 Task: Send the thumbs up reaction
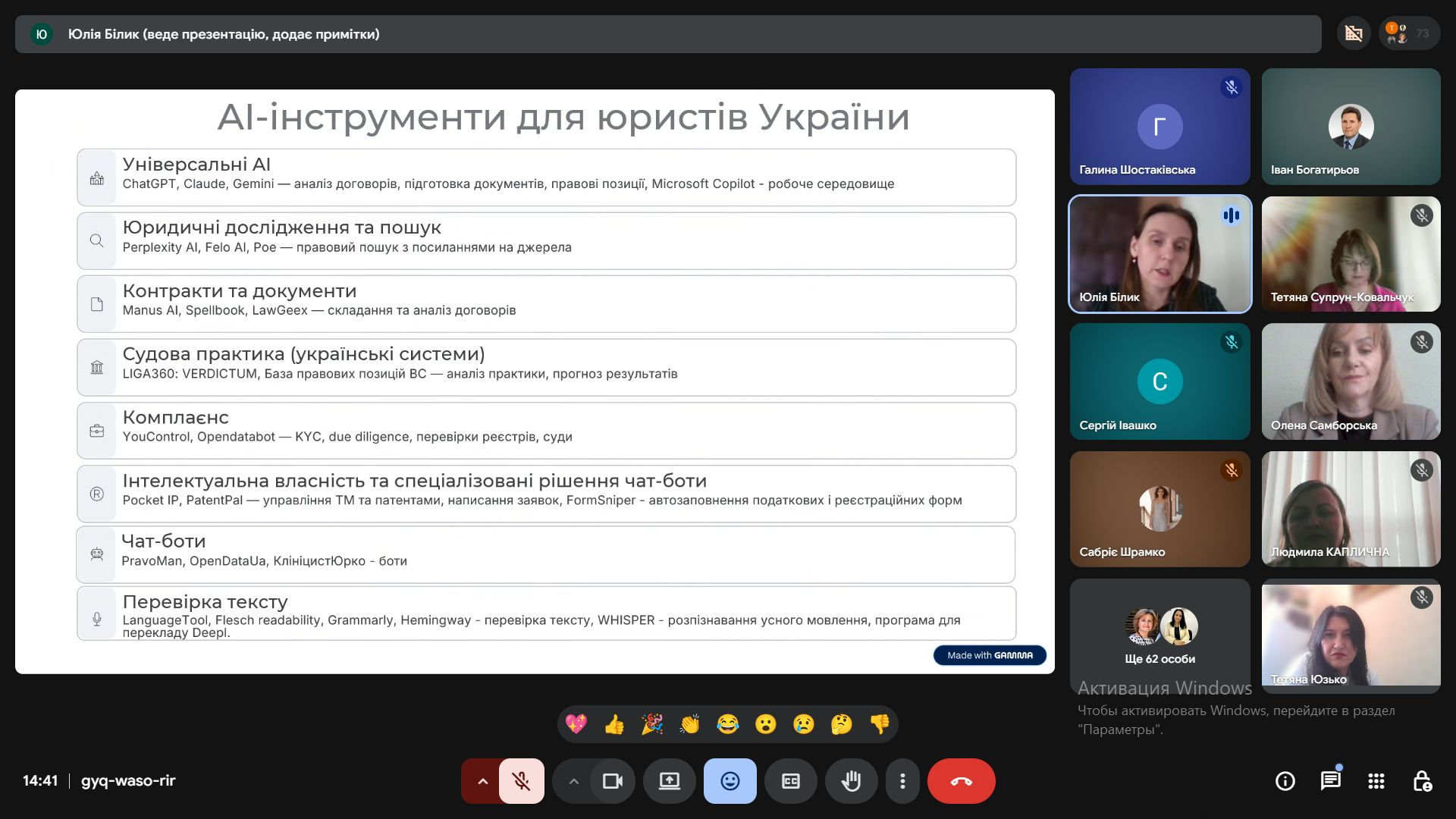614,724
